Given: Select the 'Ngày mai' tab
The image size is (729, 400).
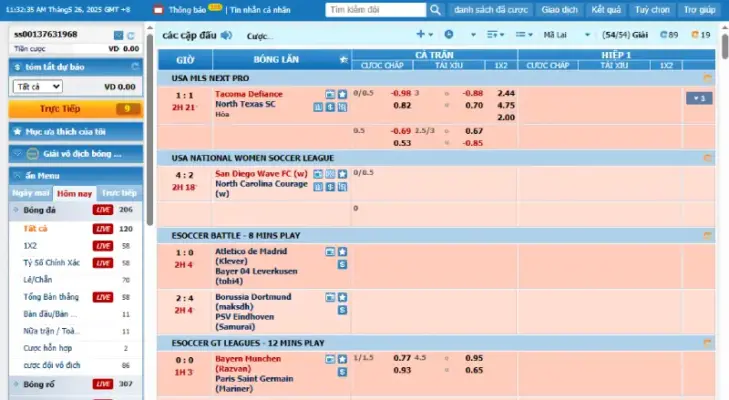Looking at the screenshot, I should click(30, 193).
